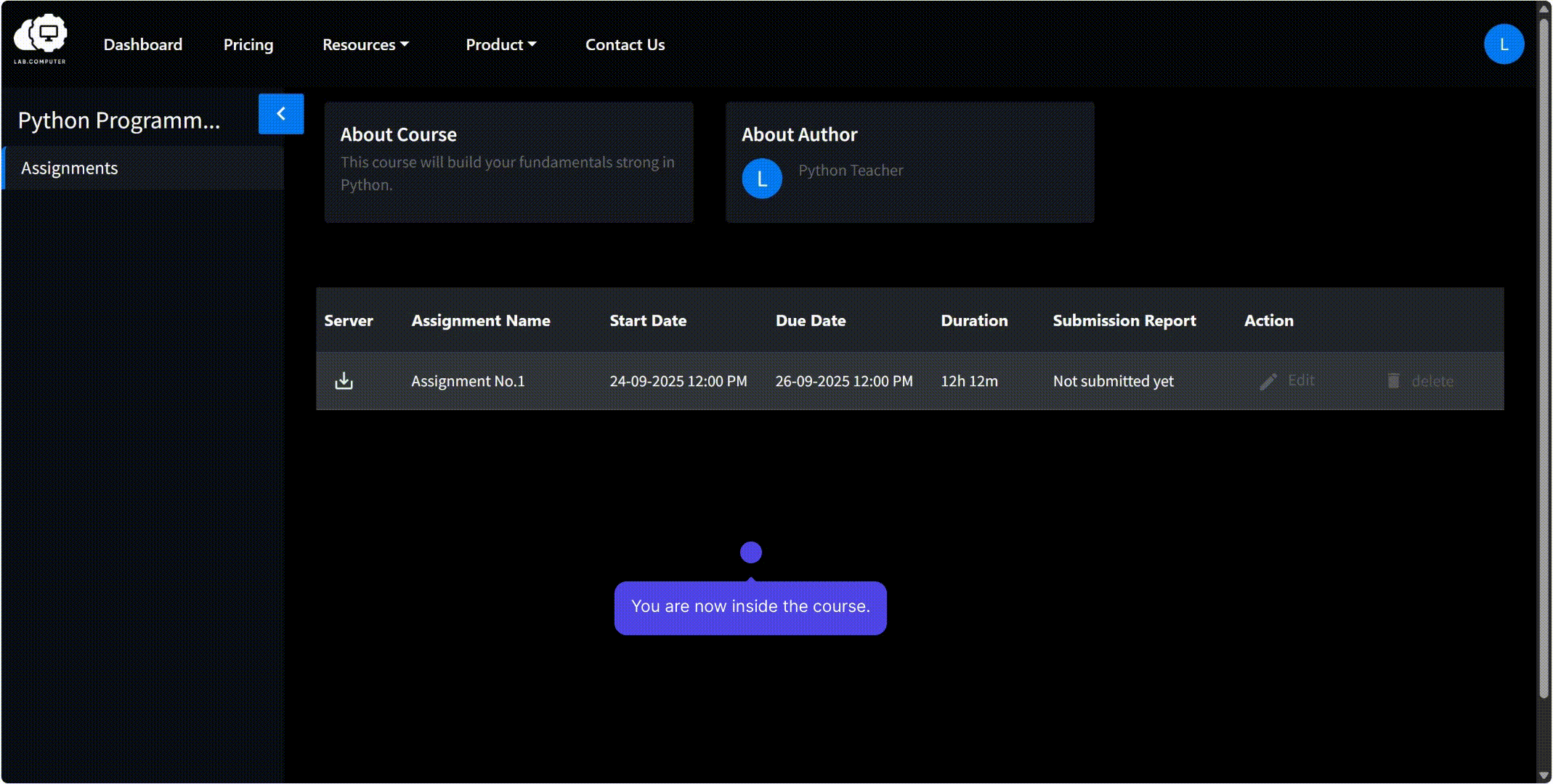Expand the Product dropdown
Screen dimensions: 1553x784
(500, 45)
